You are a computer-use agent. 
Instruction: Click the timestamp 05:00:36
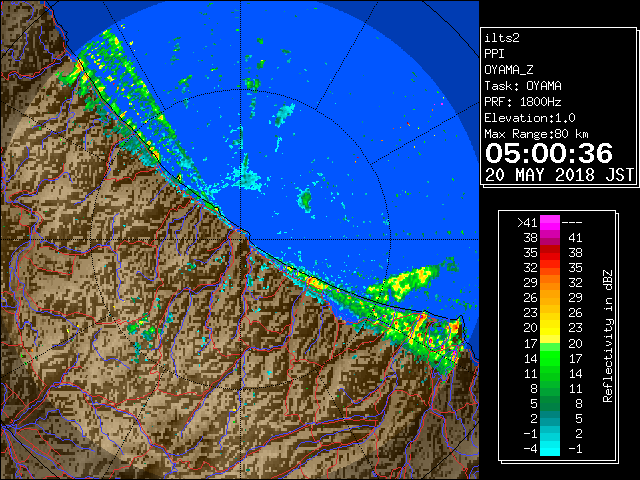[x=549, y=153]
